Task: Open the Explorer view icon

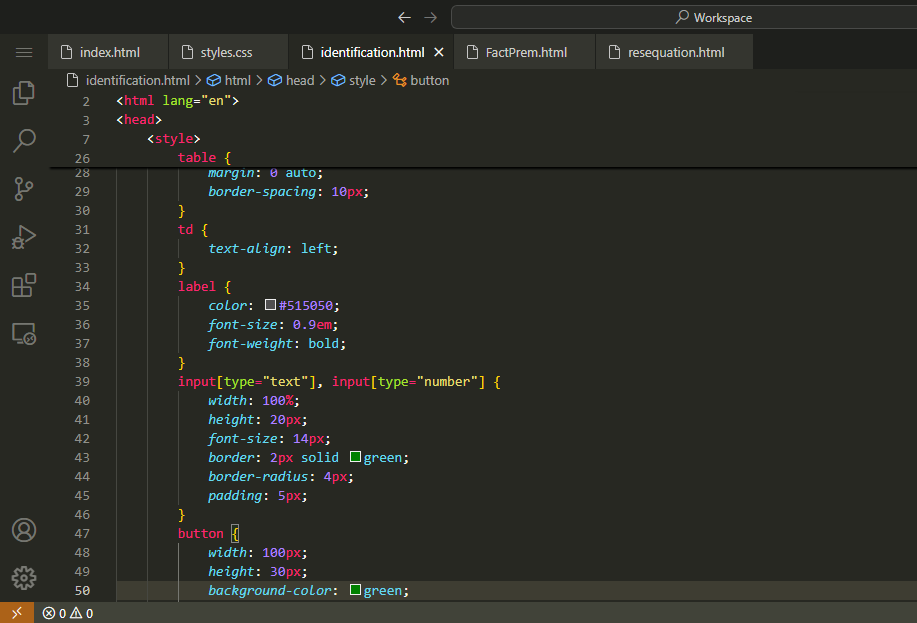Action: pyautogui.click(x=24, y=93)
